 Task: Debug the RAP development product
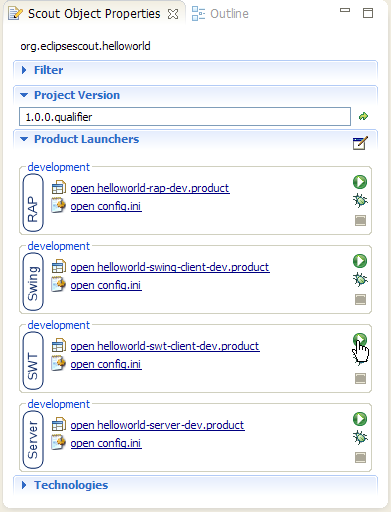(360, 201)
